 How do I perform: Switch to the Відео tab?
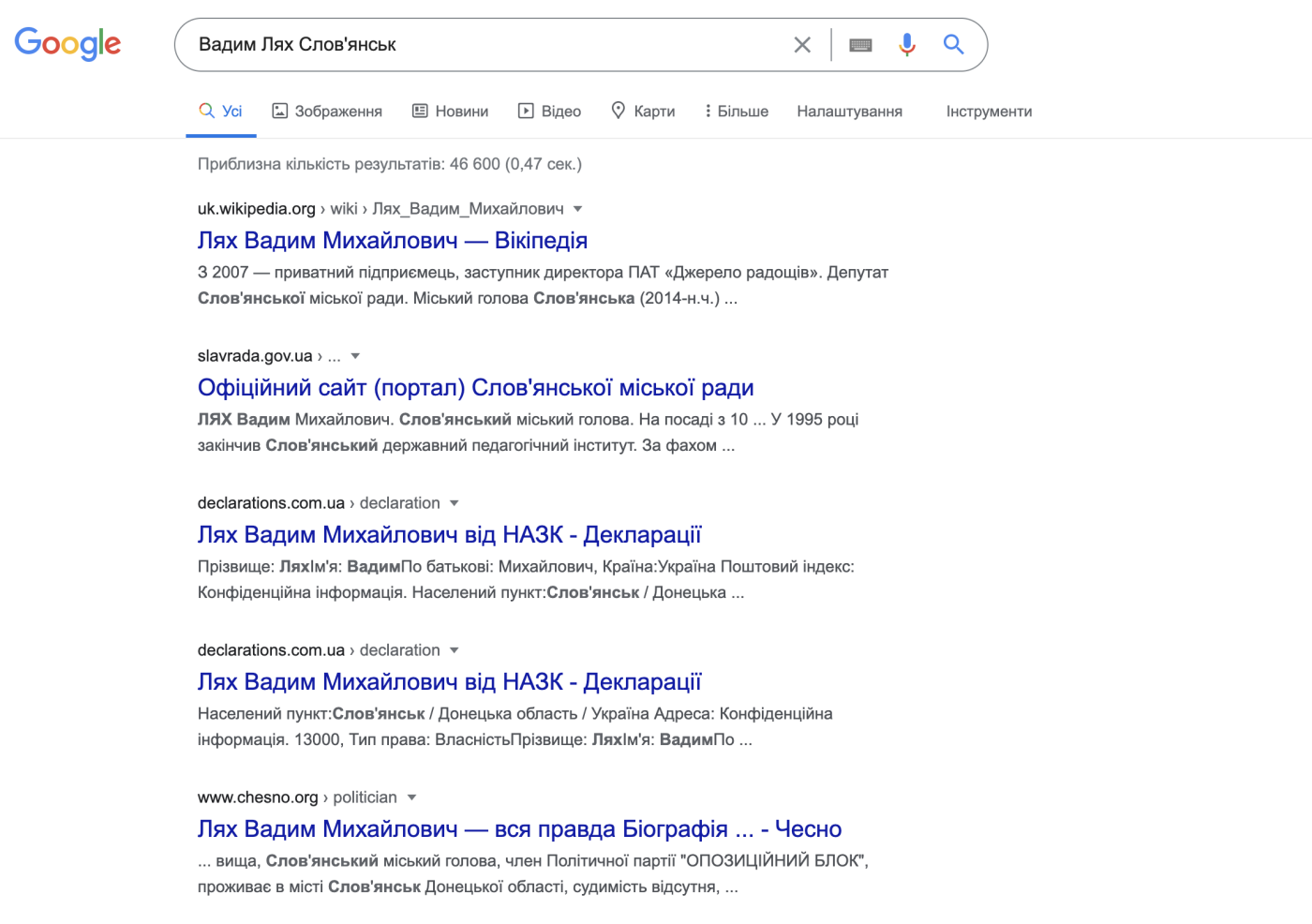pos(550,111)
